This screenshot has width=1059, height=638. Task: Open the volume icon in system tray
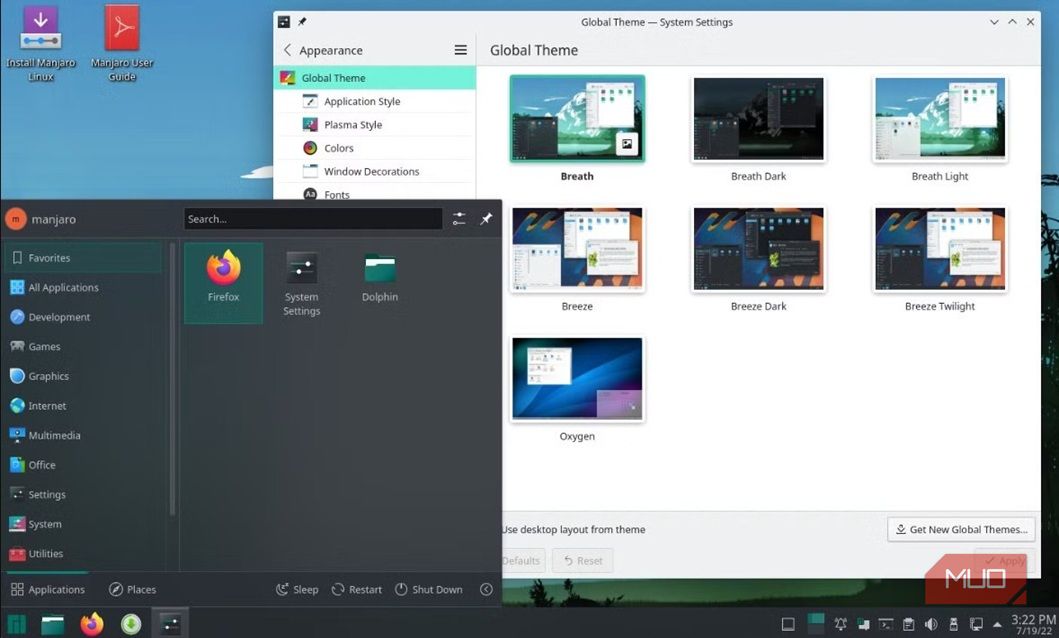click(x=931, y=624)
